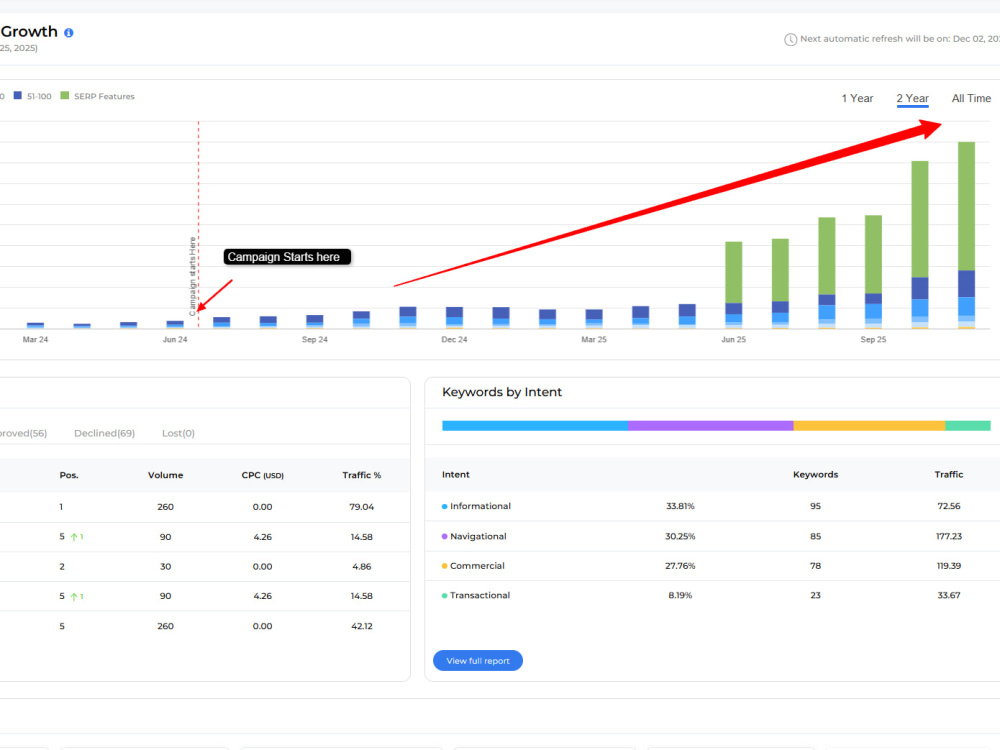Viewport: 1000px width, 750px height.
Task: Click the keyword count 95 cell
Action: (815, 506)
